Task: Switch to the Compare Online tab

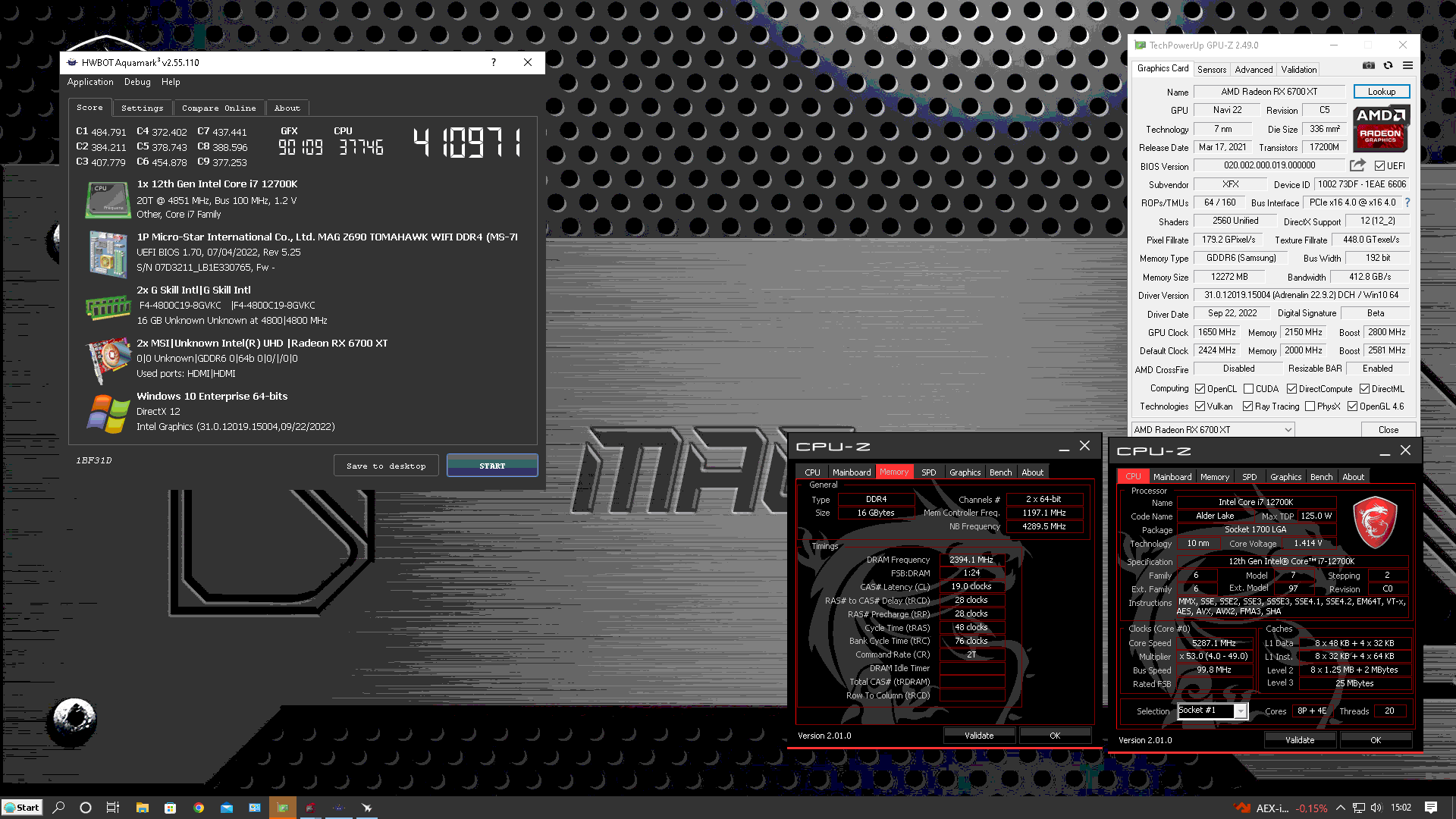Action: 218,108
